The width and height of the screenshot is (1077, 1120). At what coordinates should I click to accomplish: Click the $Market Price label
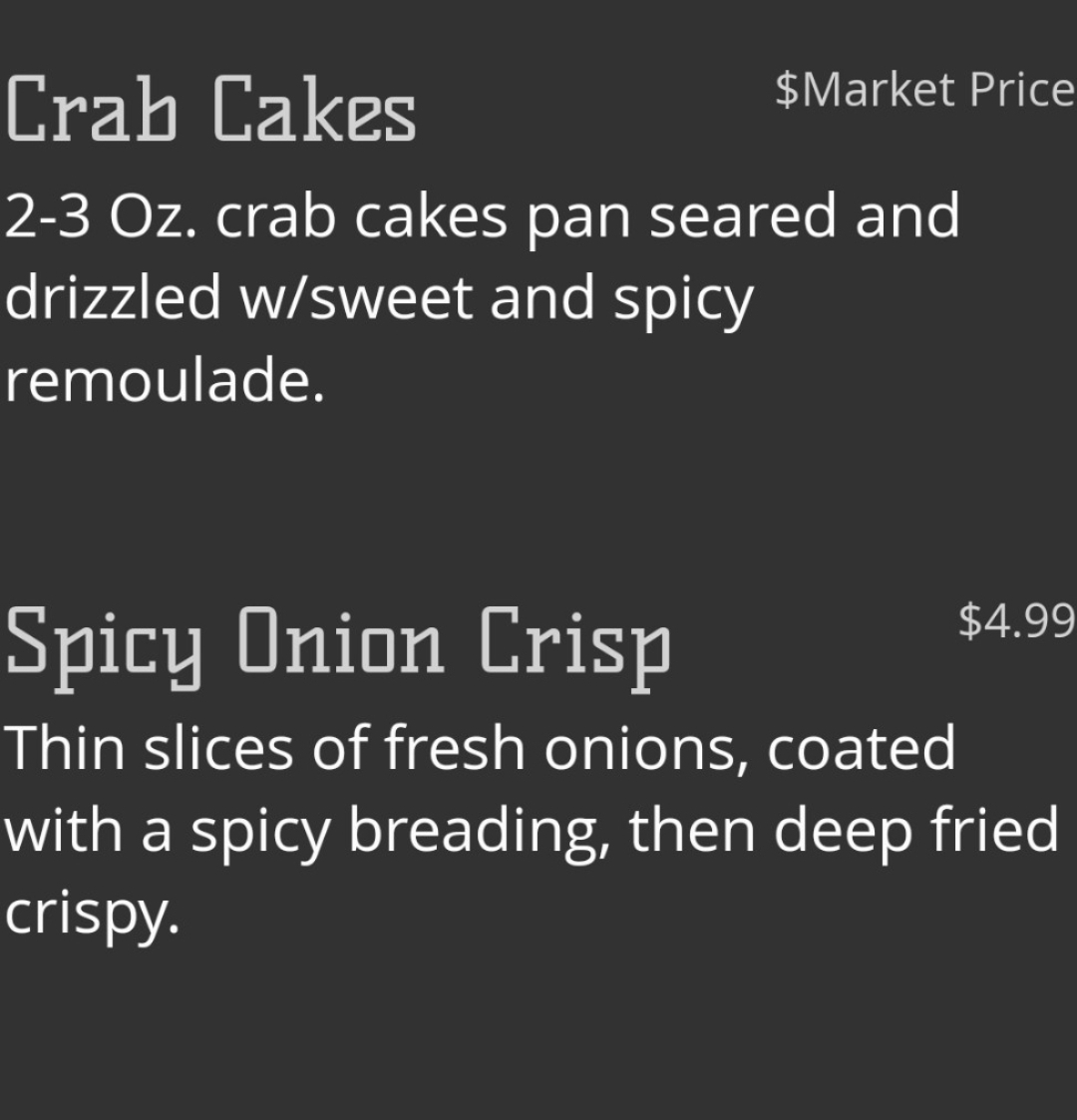924,90
